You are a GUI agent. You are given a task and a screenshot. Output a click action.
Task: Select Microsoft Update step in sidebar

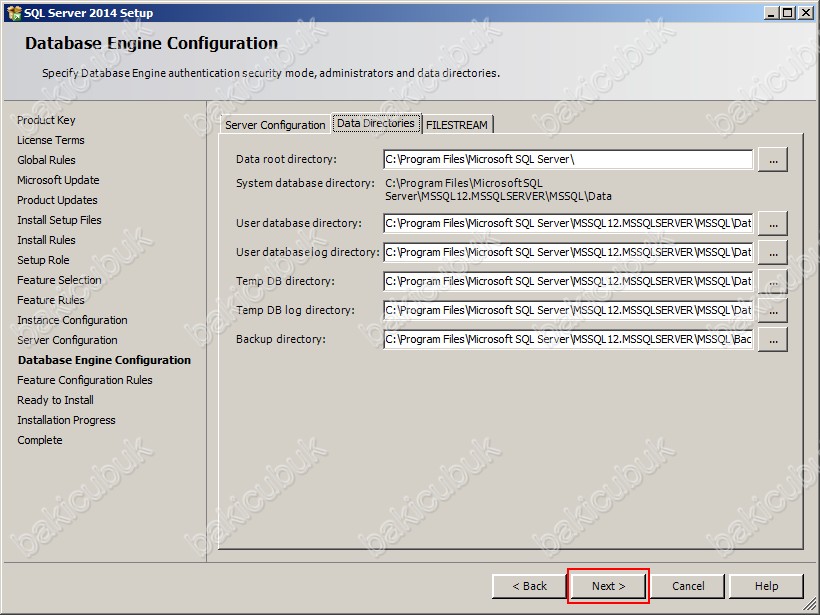[58, 180]
